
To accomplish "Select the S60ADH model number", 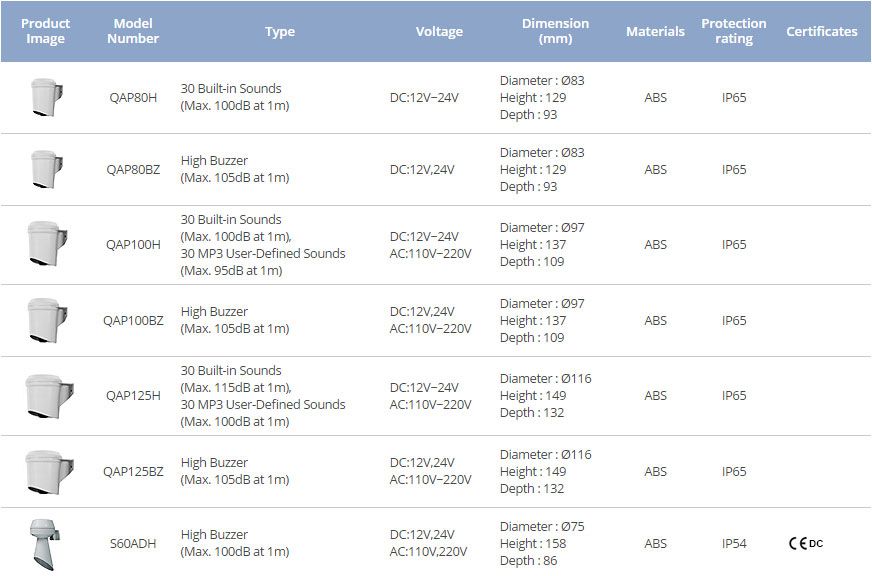I will [x=133, y=544].
